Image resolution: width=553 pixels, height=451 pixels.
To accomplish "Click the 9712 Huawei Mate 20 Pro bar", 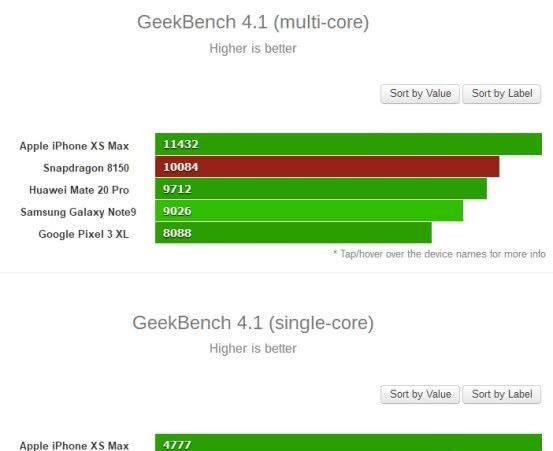I will 321,189.
